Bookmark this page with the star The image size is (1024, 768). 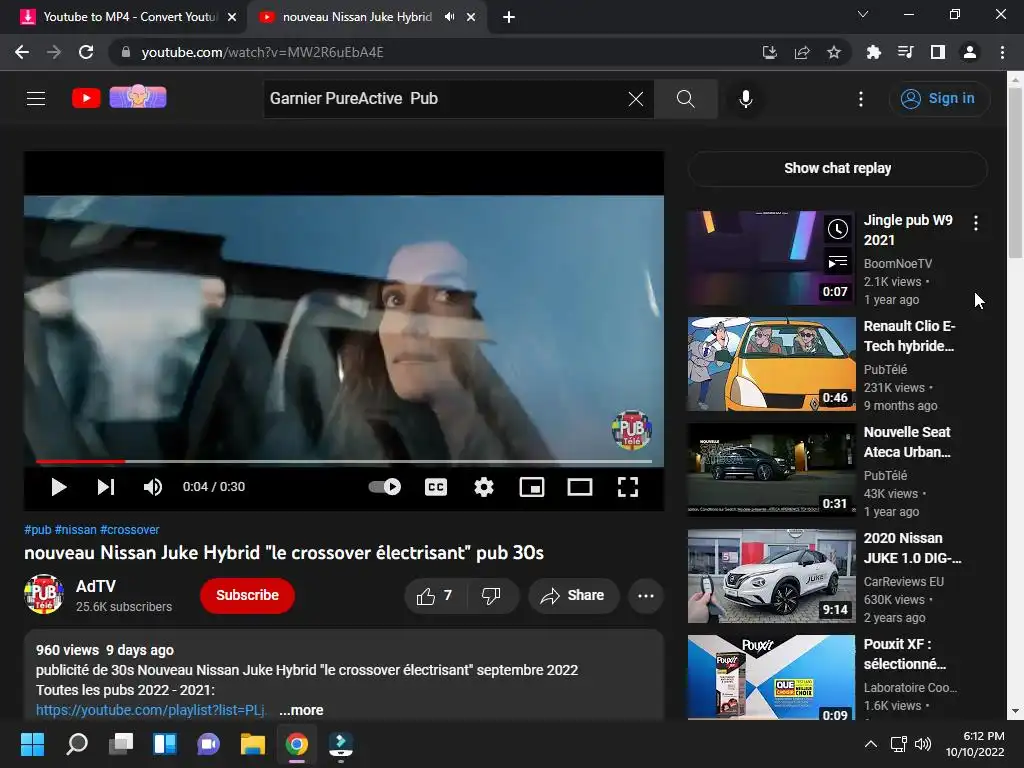(x=834, y=52)
